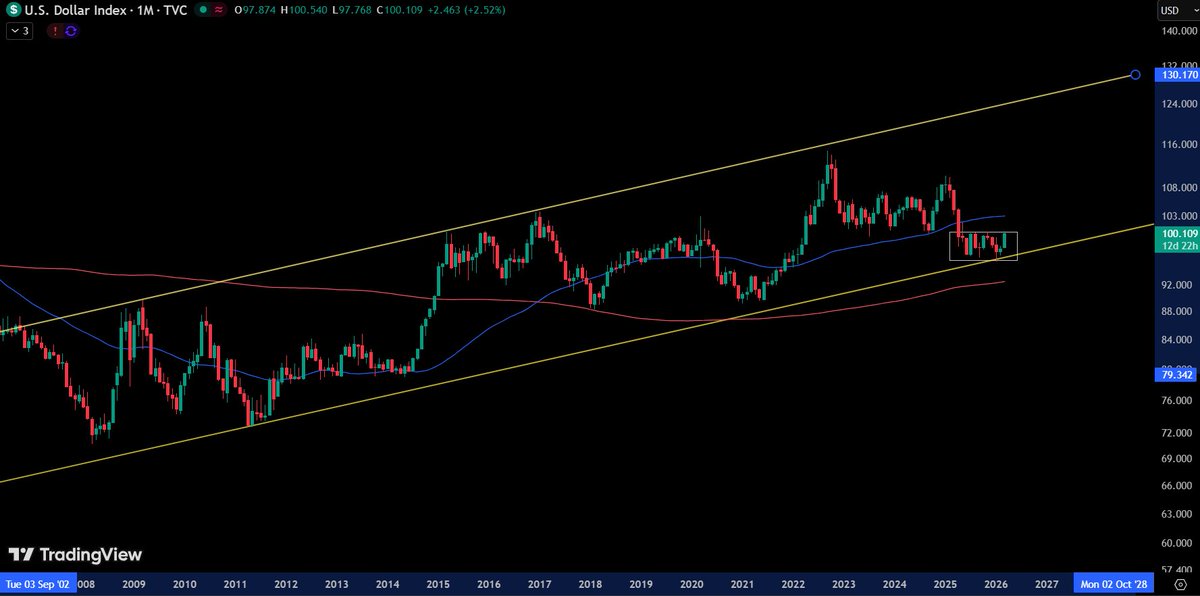Click the 2011 label on time axis

[x=235, y=583]
